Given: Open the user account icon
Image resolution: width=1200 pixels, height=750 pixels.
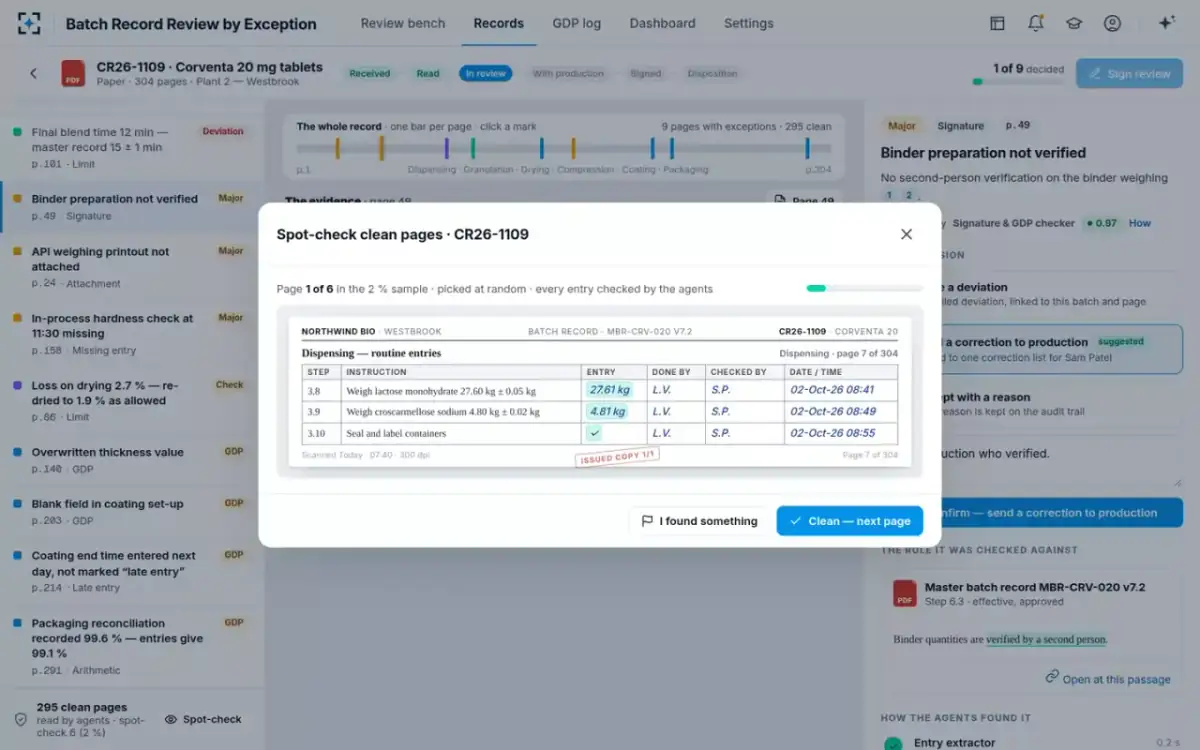Looking at the screenshot, I should tap(1112, 23).
